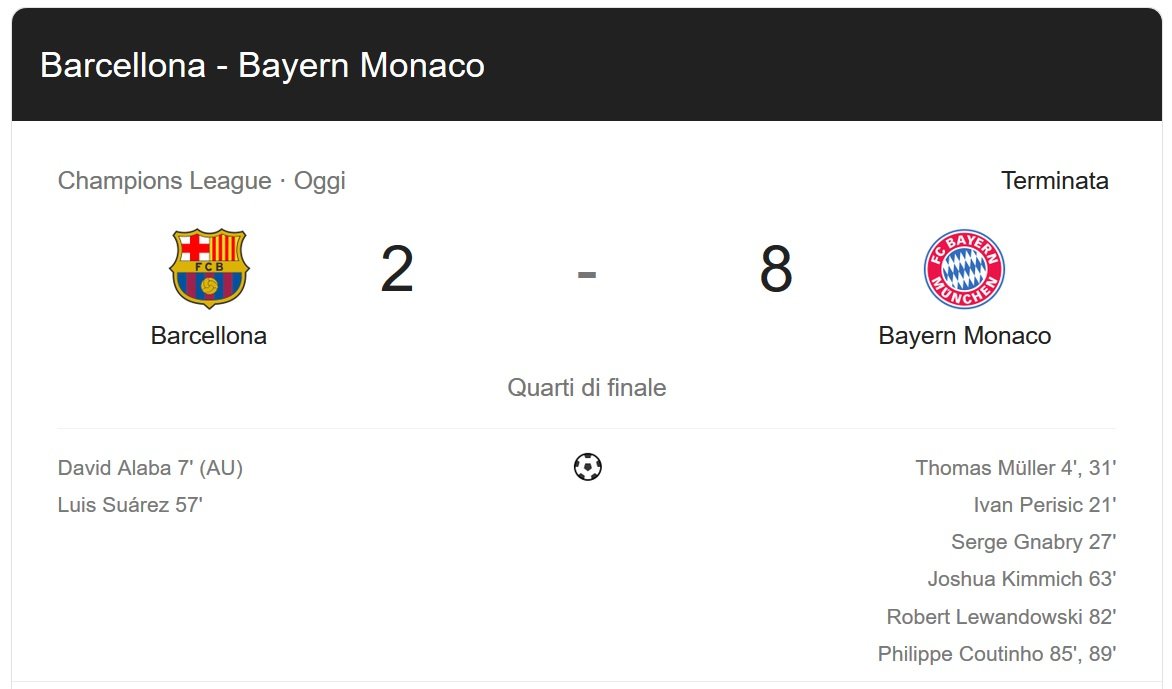This screenshot has width=1172, height=689.
Task: Click Barcelona's score of 2
Action: pyautogui.click(x=397, y=270)
